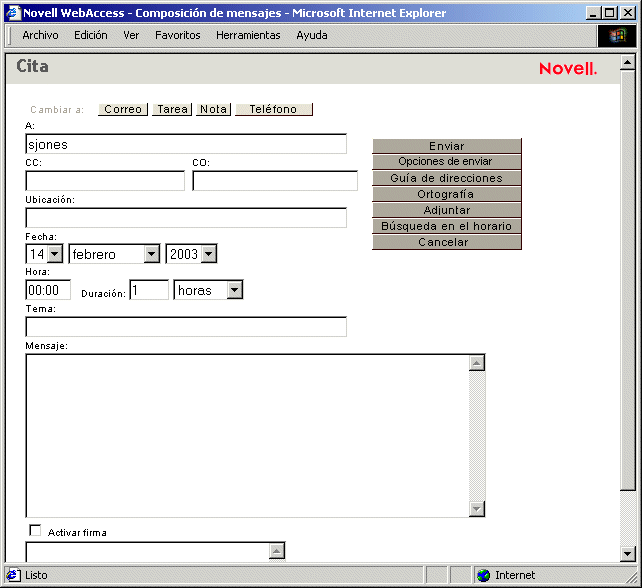Click the Tema subject field
642x588 pixels.
coord(186,327)
